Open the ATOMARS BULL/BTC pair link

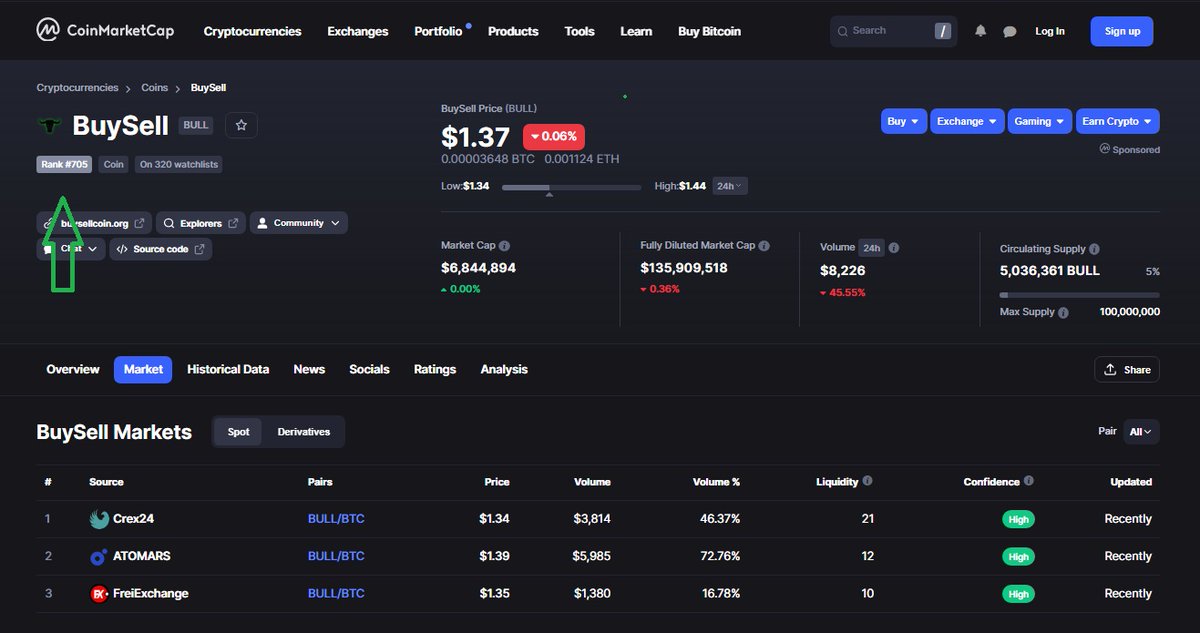336,556
